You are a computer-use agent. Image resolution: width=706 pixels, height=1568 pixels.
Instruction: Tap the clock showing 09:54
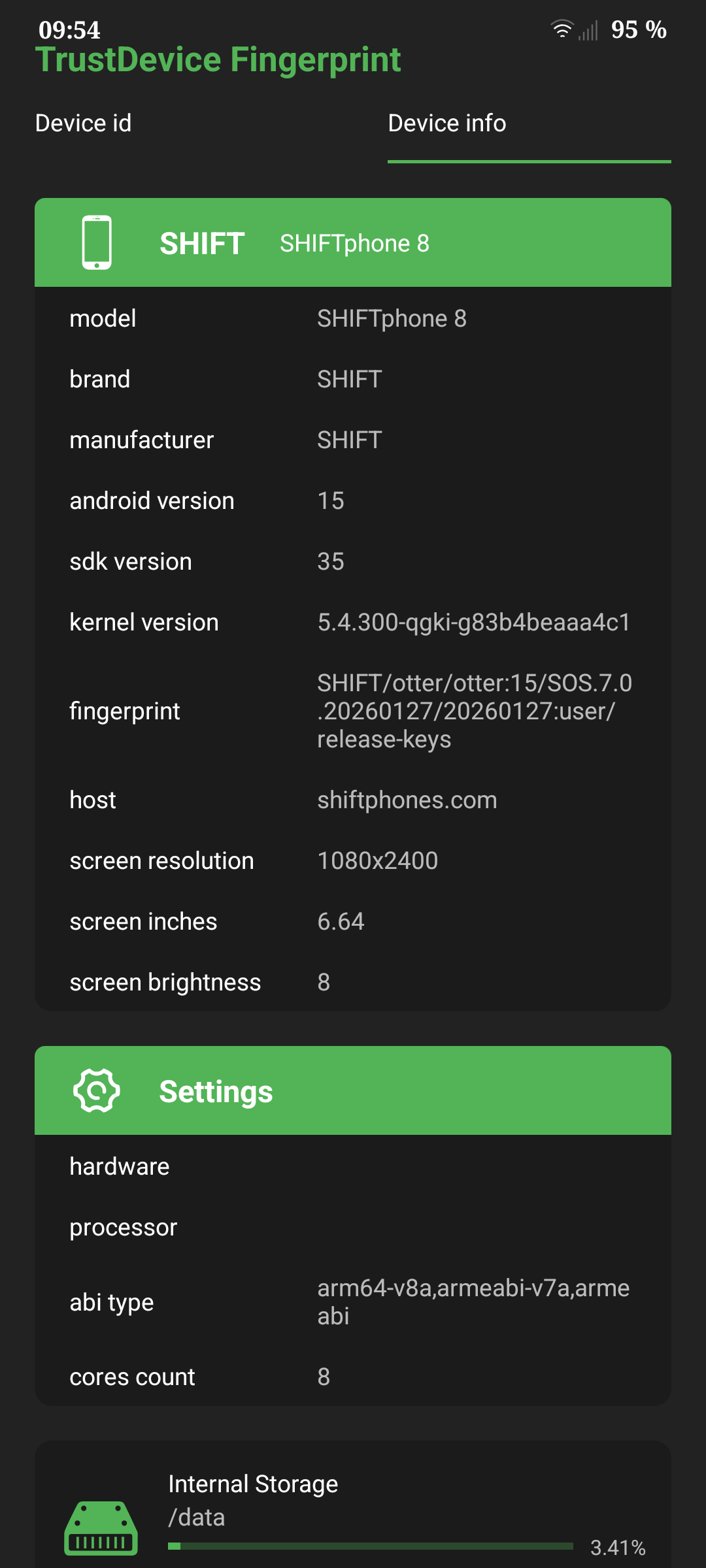(x=69, y=29)
